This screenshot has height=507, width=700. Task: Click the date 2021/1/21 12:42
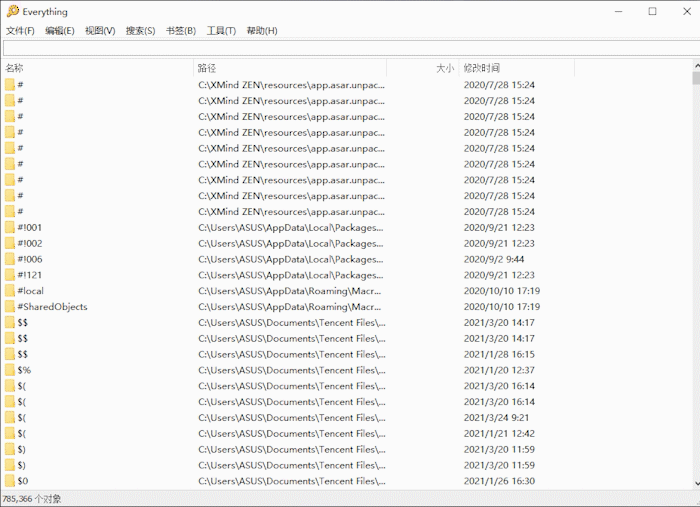tap(499, 433)
